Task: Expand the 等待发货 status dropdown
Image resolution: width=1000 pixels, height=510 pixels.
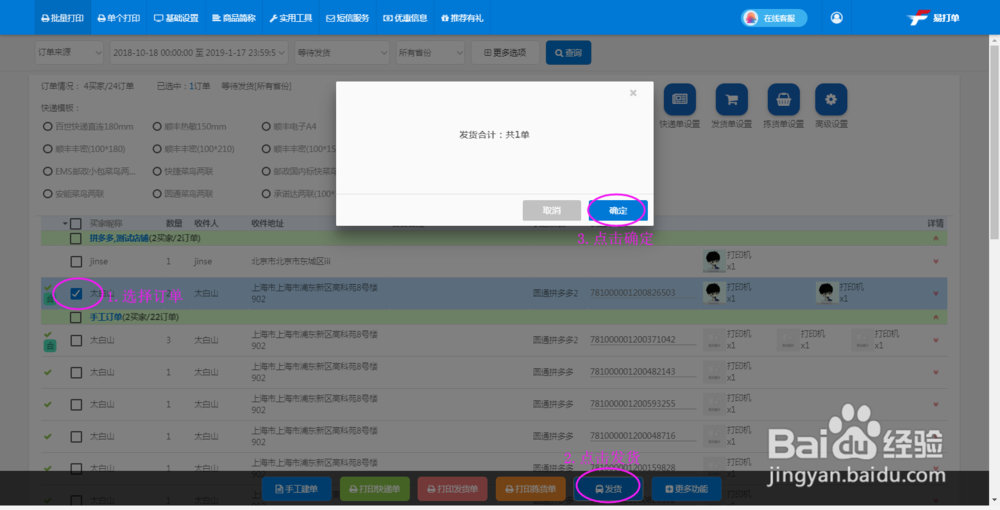Action: click(x=342, y=52)
